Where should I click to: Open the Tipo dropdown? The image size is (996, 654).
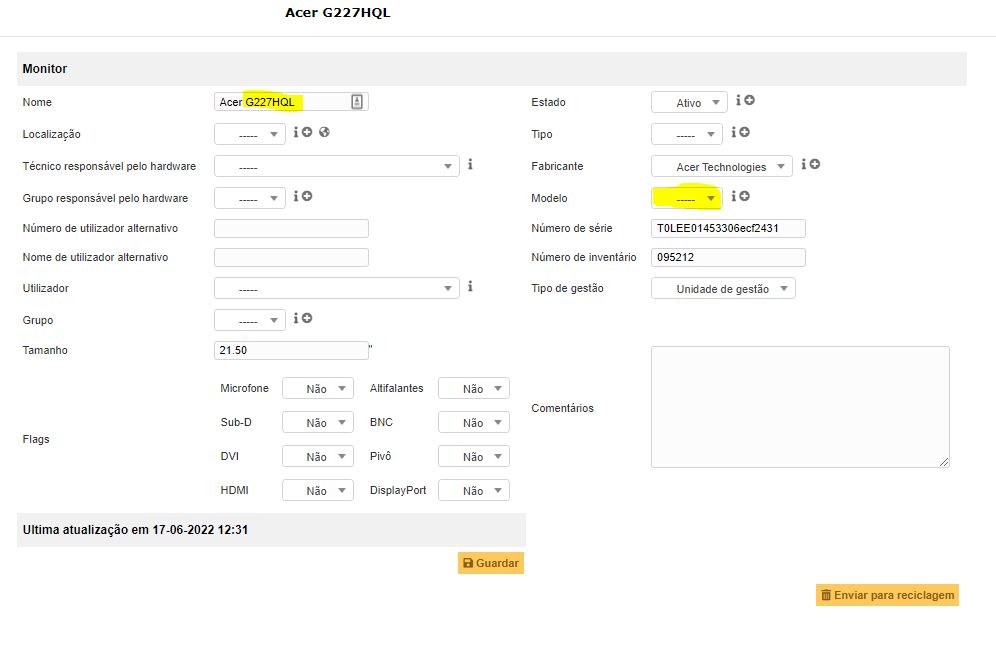pyautogui.click(x=687, y=135)
